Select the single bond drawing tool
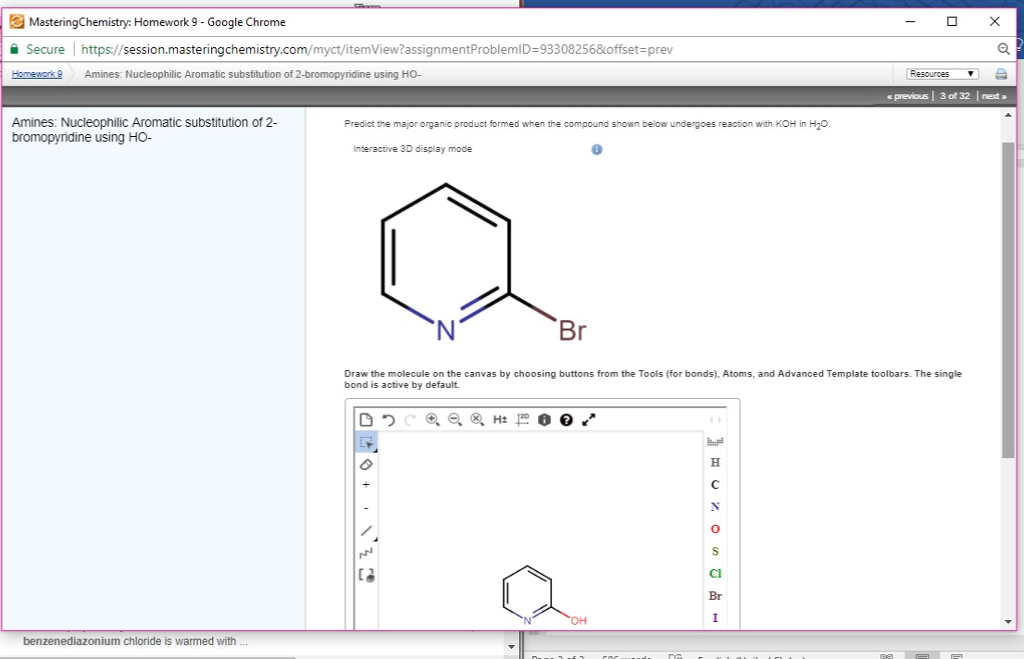 point(367,531)
